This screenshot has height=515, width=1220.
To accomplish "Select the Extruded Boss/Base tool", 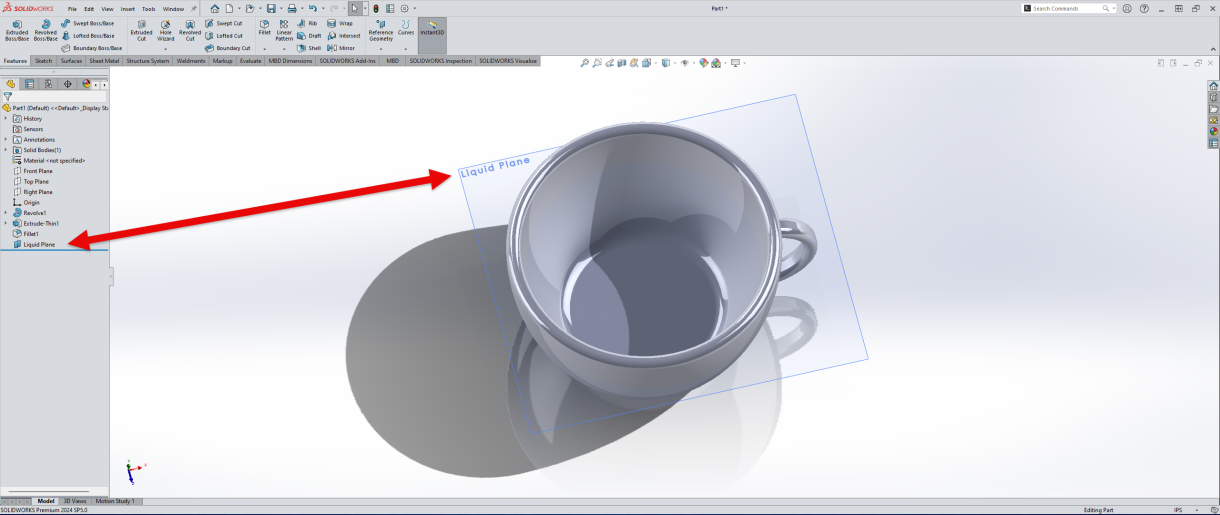I will (x=17, y=30).
